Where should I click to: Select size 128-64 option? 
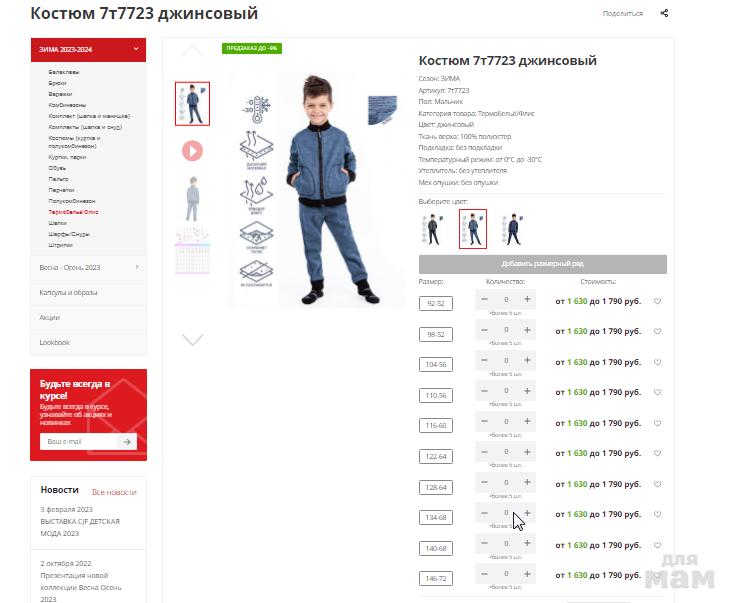(436, 487)
